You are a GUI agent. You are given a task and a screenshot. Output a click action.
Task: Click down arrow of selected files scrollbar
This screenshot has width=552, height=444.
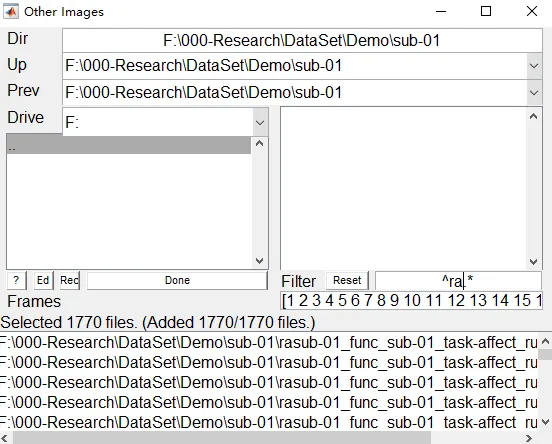[545, 421]
